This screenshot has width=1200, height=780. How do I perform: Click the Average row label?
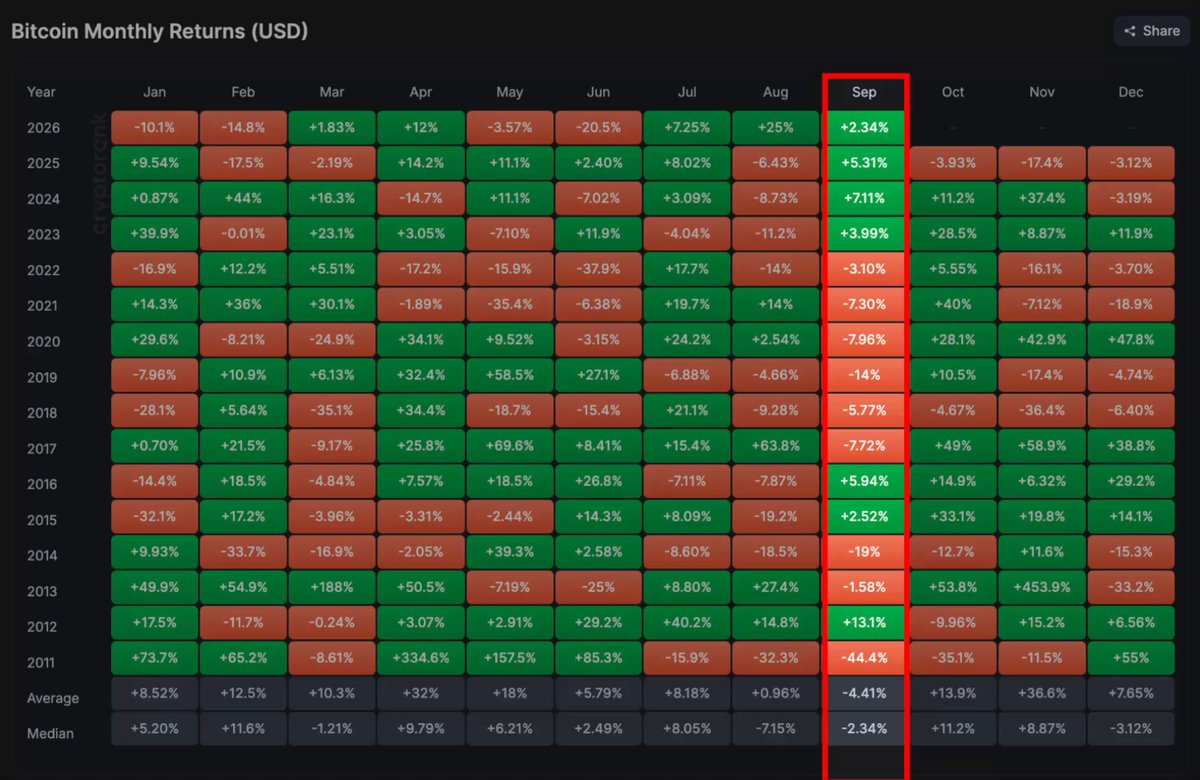53,698
